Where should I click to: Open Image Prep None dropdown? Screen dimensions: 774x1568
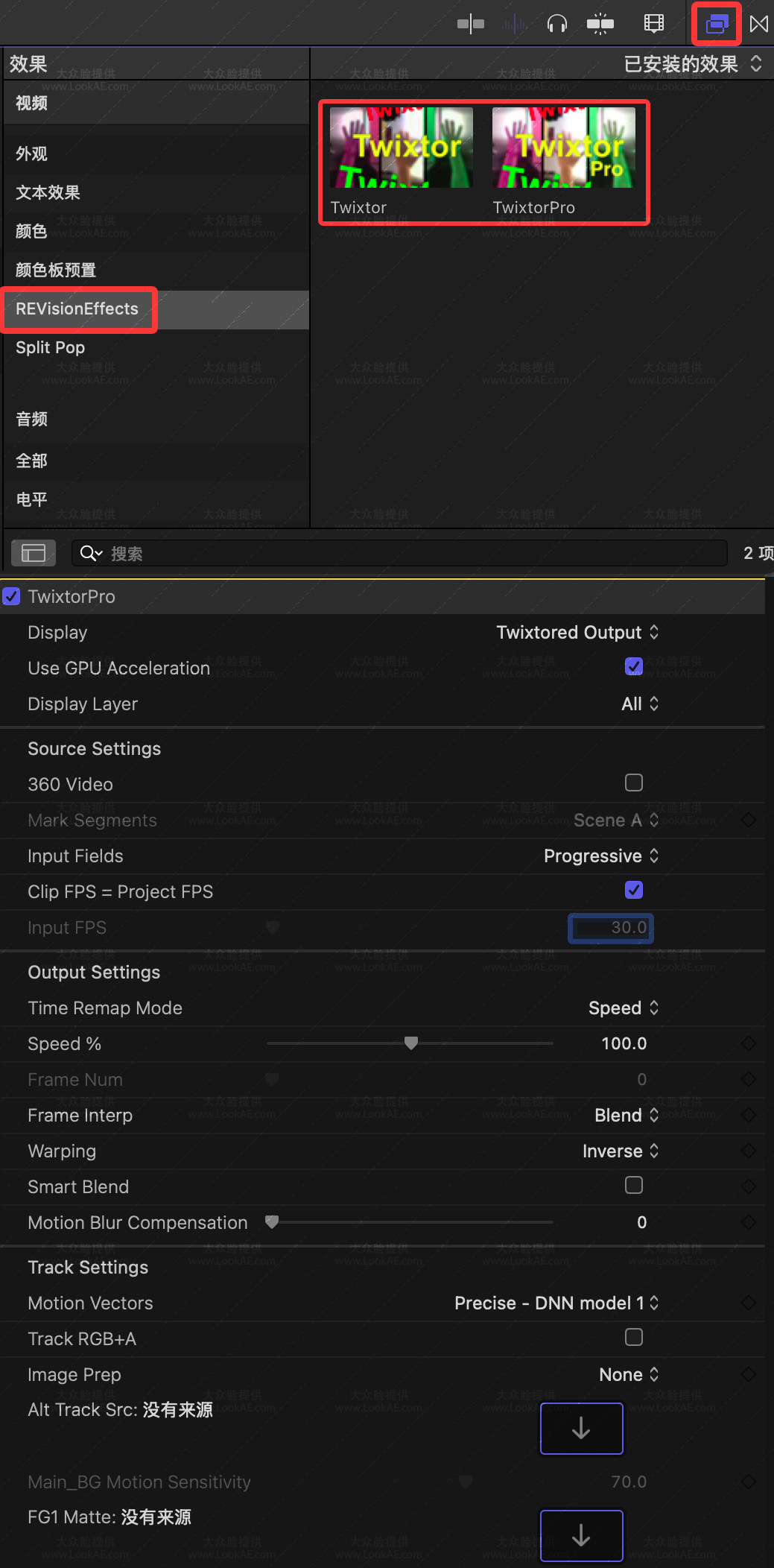[629, 1374]
